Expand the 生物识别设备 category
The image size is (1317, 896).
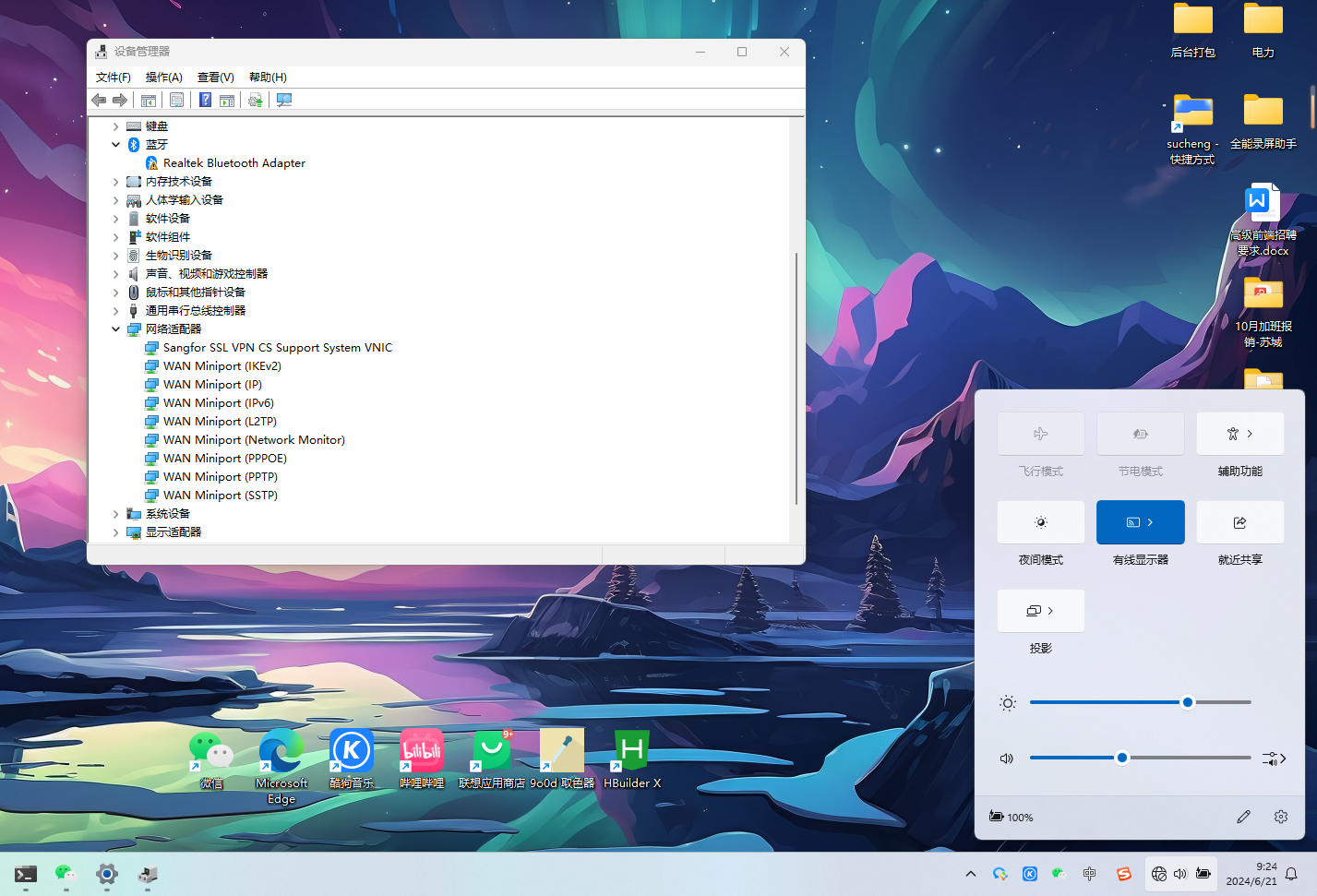[x=115, y=256]
